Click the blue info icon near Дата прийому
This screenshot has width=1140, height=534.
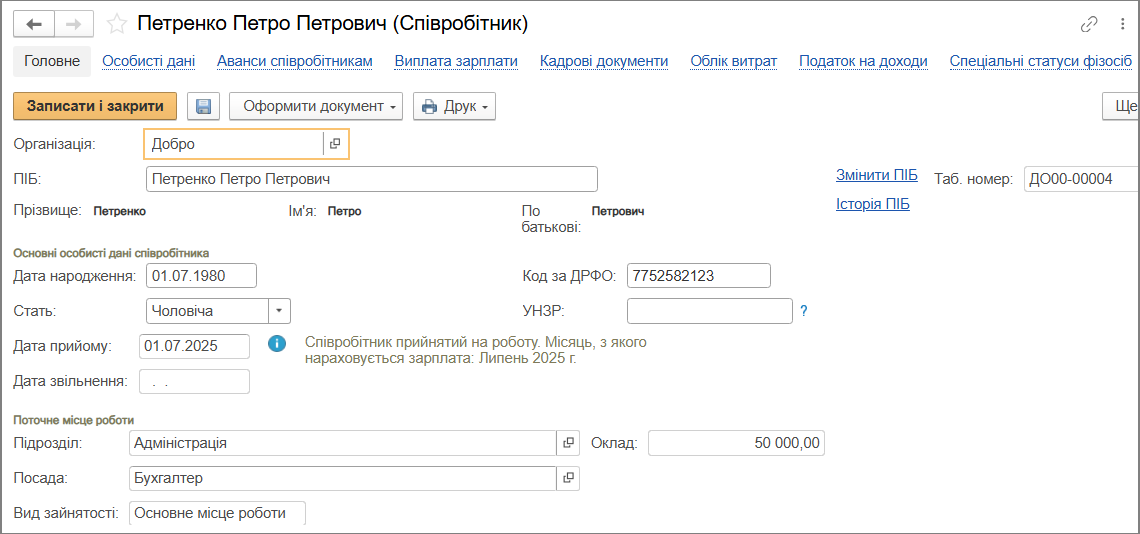click(x=277, y=343)
